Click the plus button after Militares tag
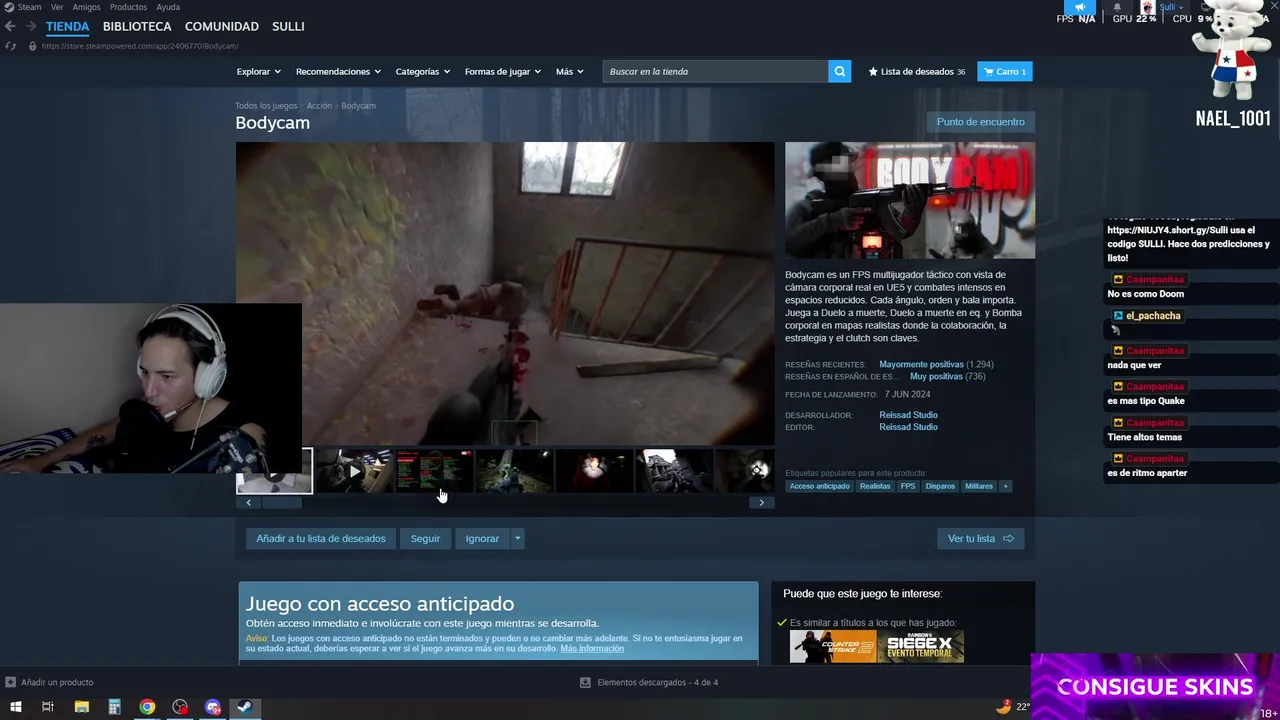 [1005, 486]
